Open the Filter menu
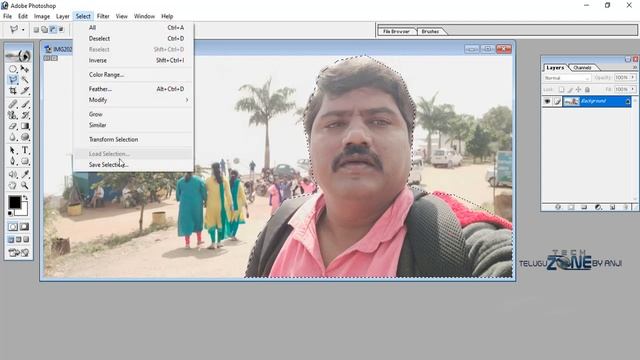The width and height of the screenshot is (640, 360). (x=103, y=16)
